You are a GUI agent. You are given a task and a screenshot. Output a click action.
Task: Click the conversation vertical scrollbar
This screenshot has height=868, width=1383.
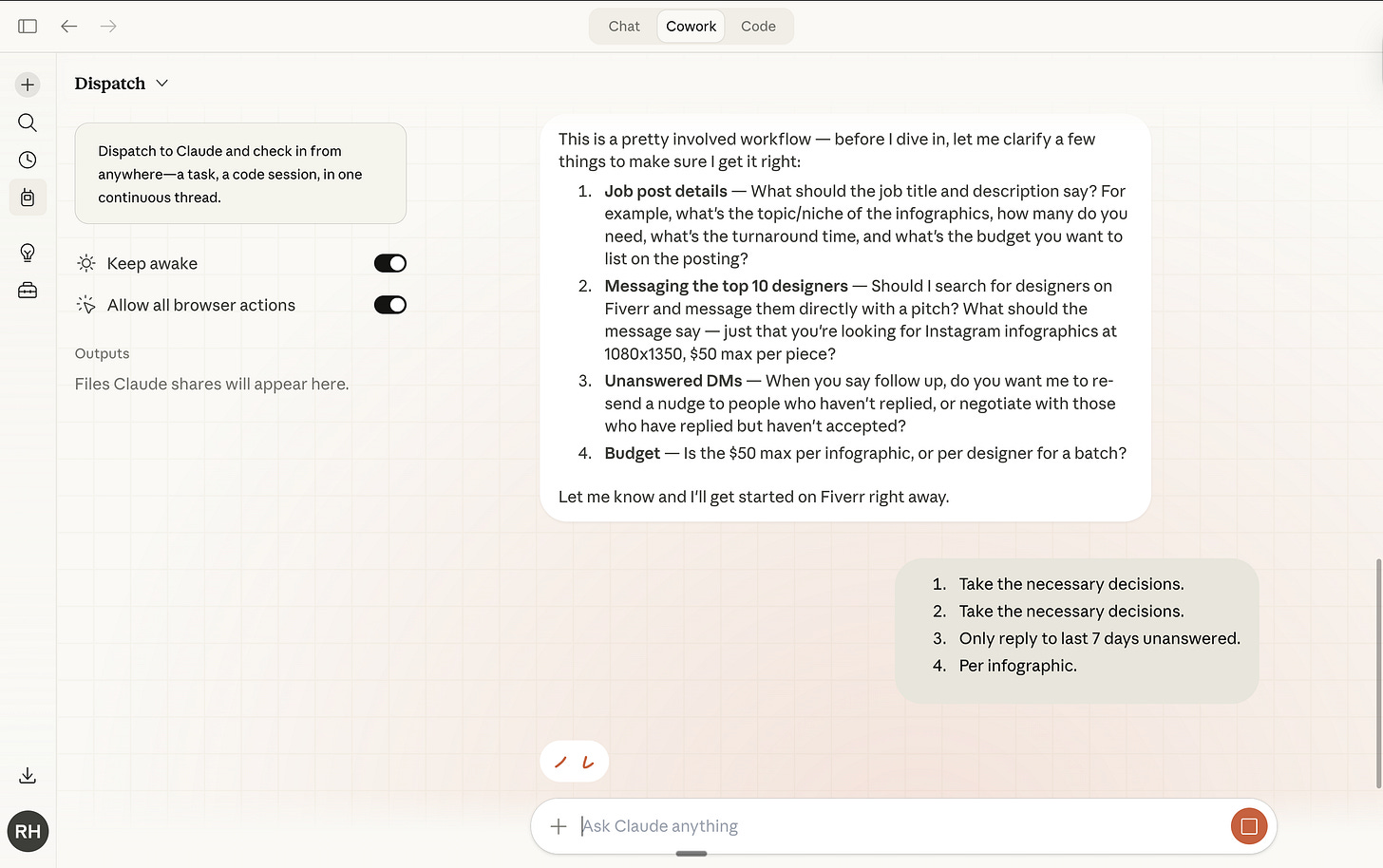(1379, 673)
